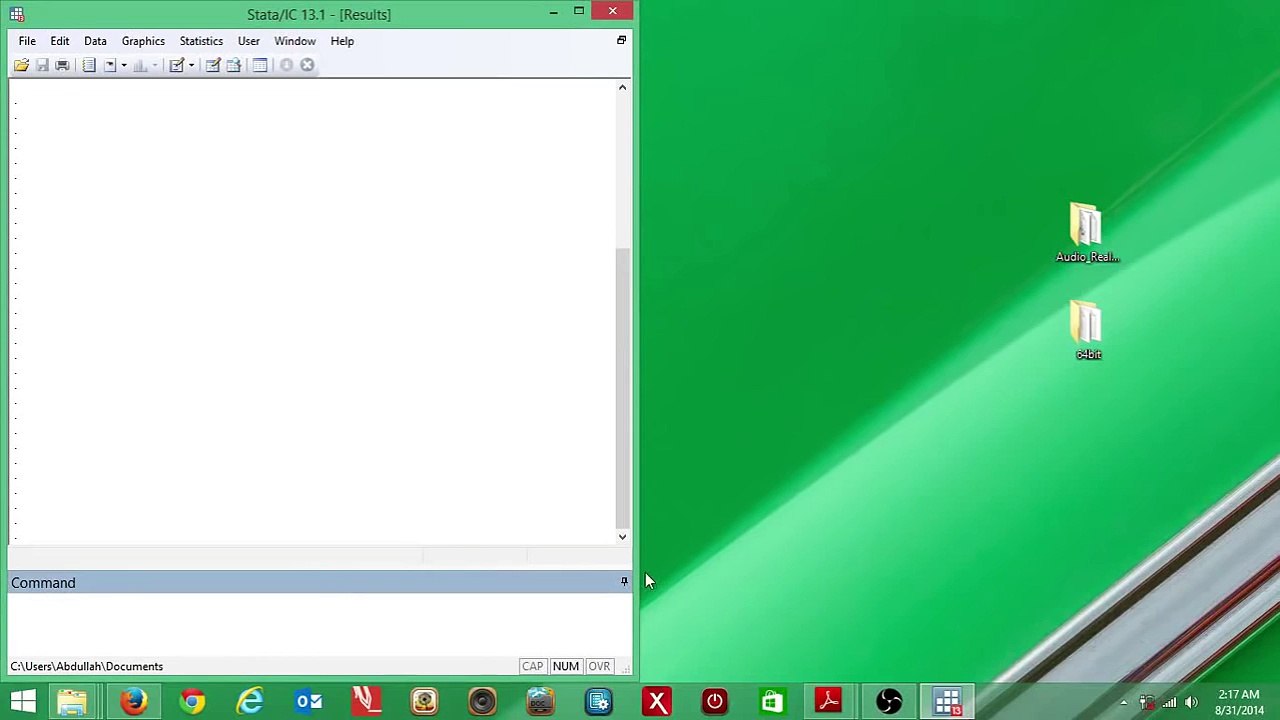Click the More (clear -more-) toolbar icon

pos(286,65)
